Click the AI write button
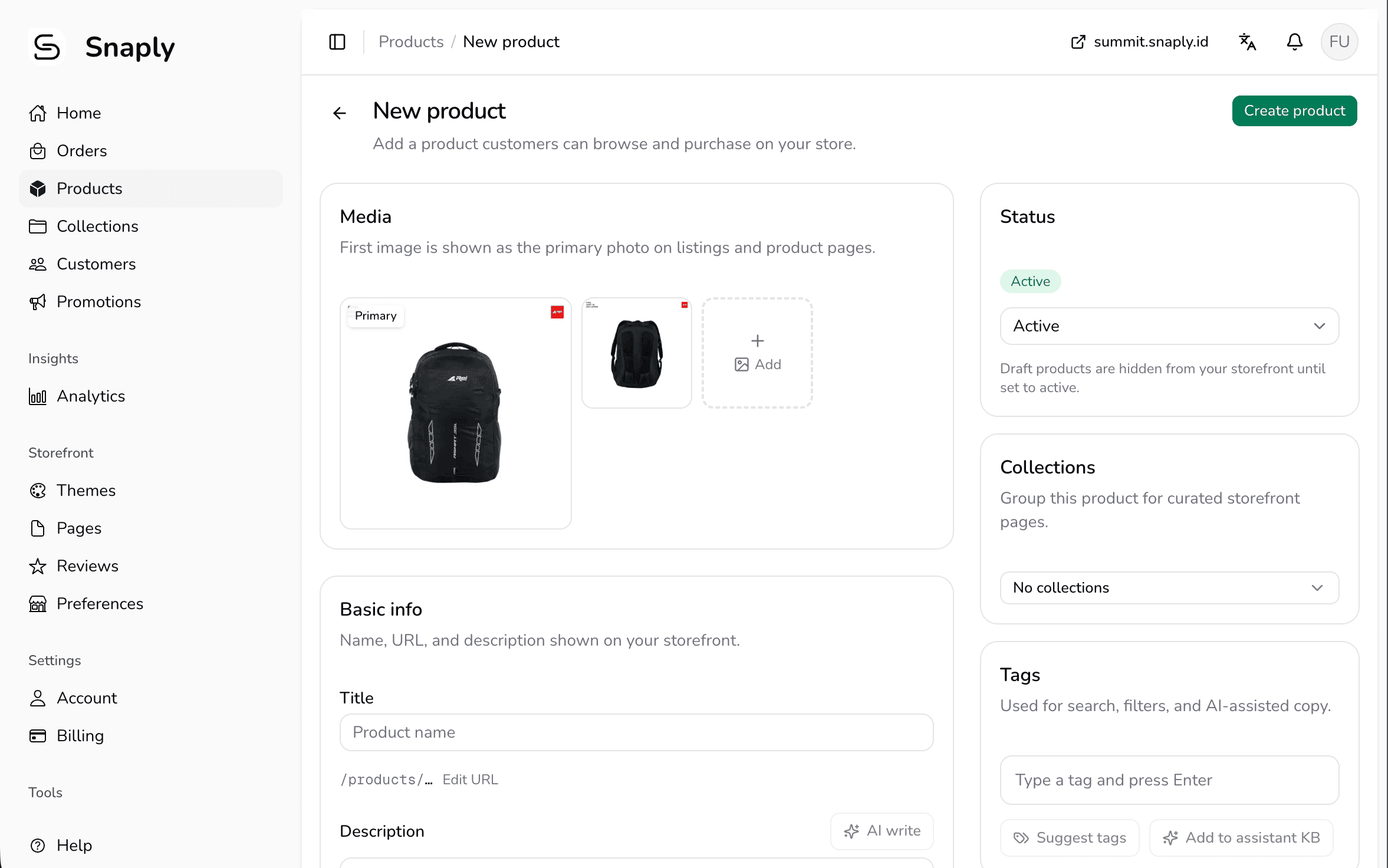Viewport: 1388px width, 868px height. [x=882, y=831]
